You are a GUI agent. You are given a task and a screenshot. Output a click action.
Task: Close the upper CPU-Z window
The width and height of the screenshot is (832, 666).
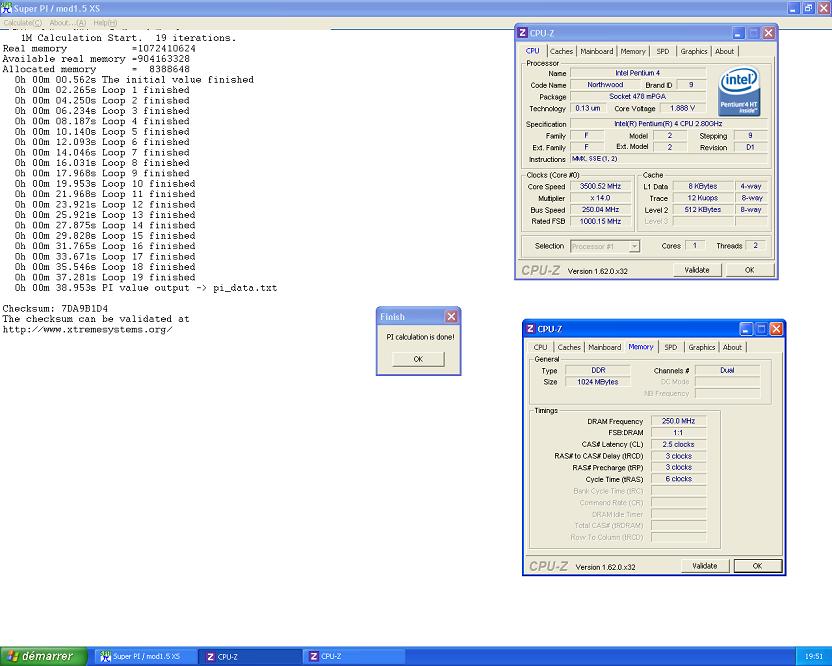(768, 33)
